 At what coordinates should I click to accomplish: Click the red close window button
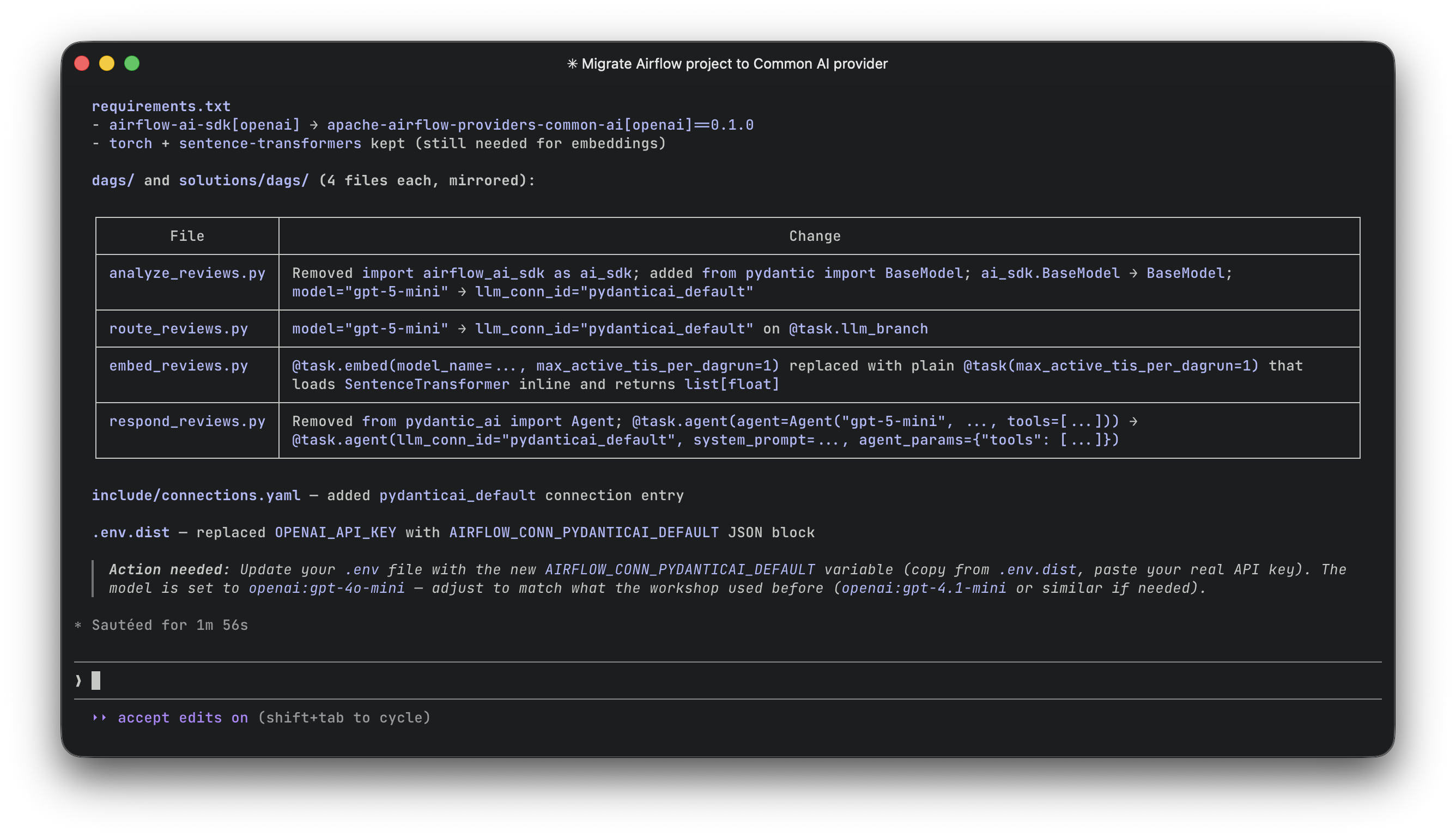click(x=82, y=63)
